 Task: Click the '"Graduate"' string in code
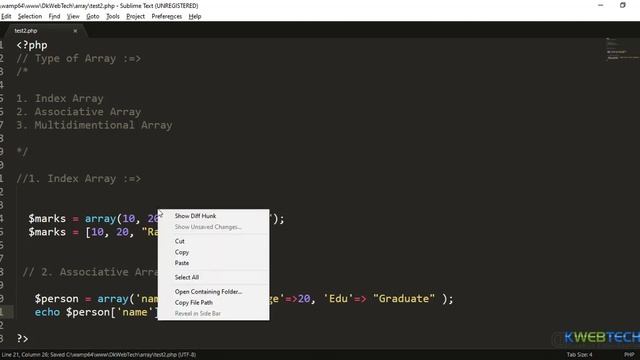click(x=404, y=298)
